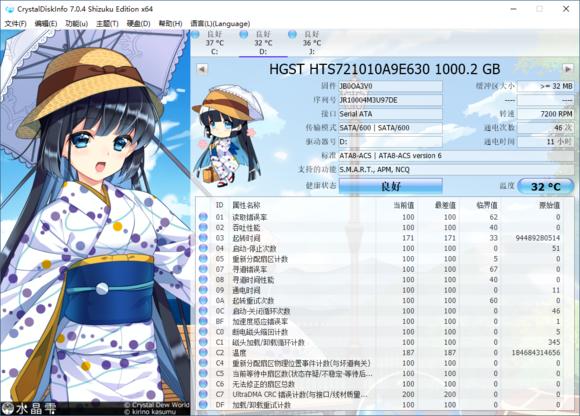Screen dimensions: 580x416
Task: Click status icon for attribute C1 row
Action: [x=203, y=342]
